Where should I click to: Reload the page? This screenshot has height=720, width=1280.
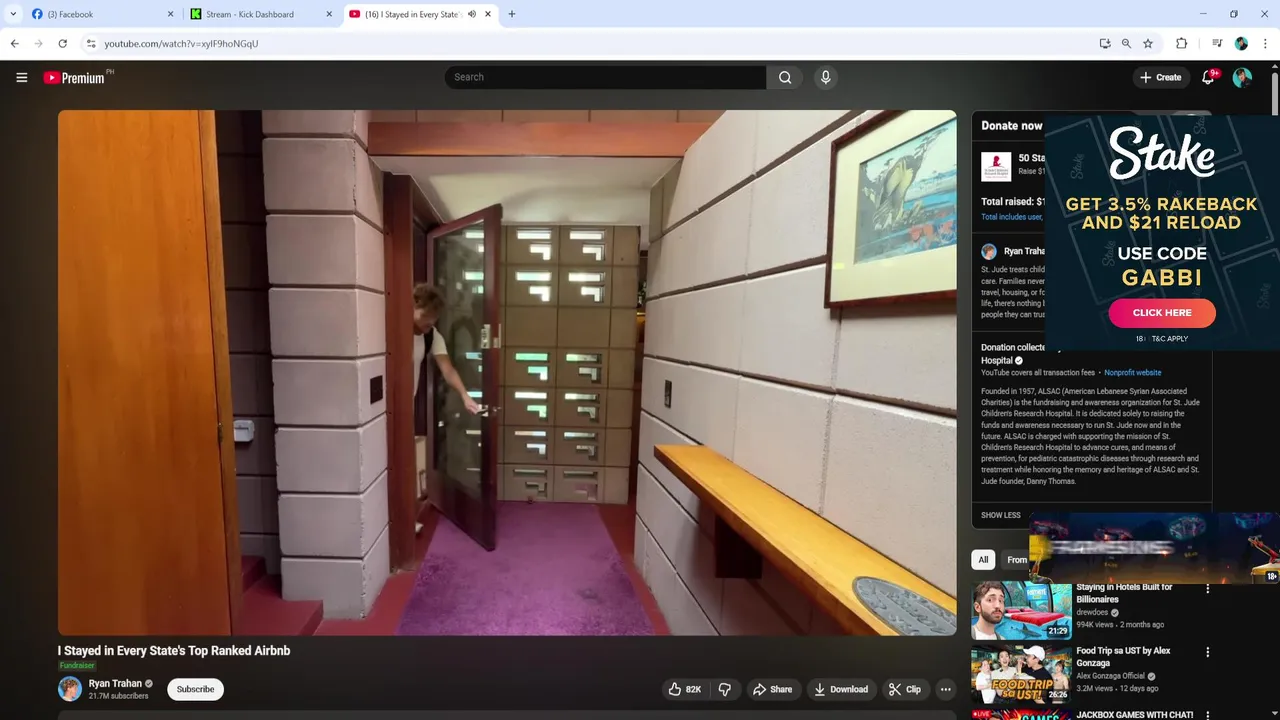pos(63,43)
